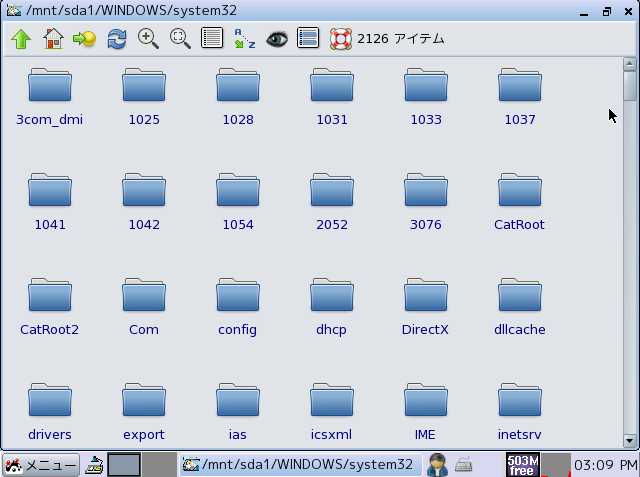Click the clock showing 03:09 PM

pyautogui.click(x=606, y=465)
